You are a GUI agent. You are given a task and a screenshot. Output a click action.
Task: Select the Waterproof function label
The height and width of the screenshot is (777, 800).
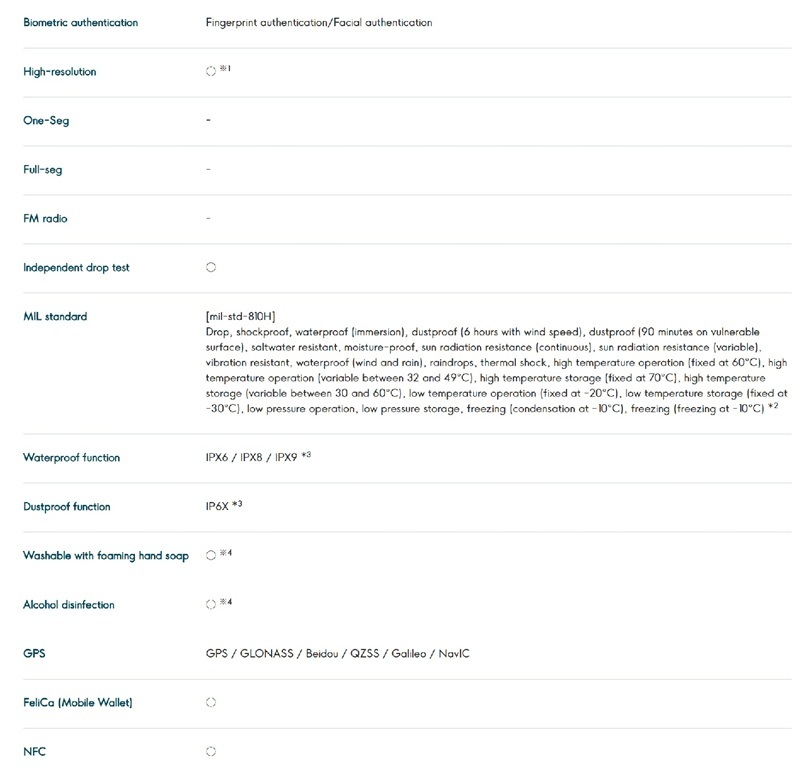point(71,458)
